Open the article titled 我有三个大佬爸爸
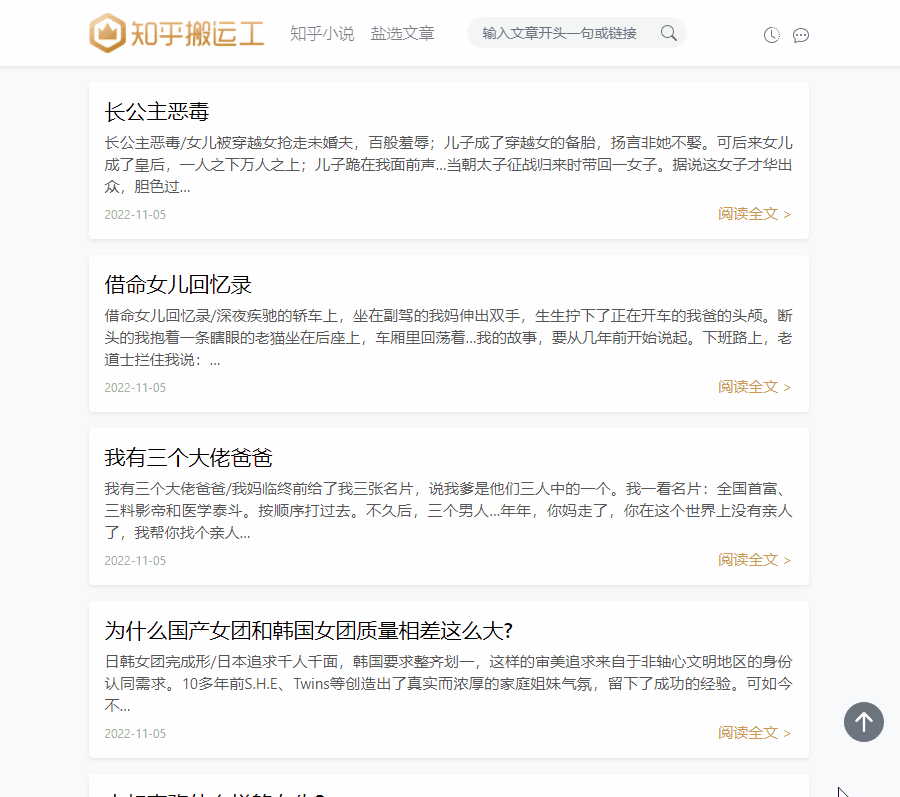 tap(188, 458)
